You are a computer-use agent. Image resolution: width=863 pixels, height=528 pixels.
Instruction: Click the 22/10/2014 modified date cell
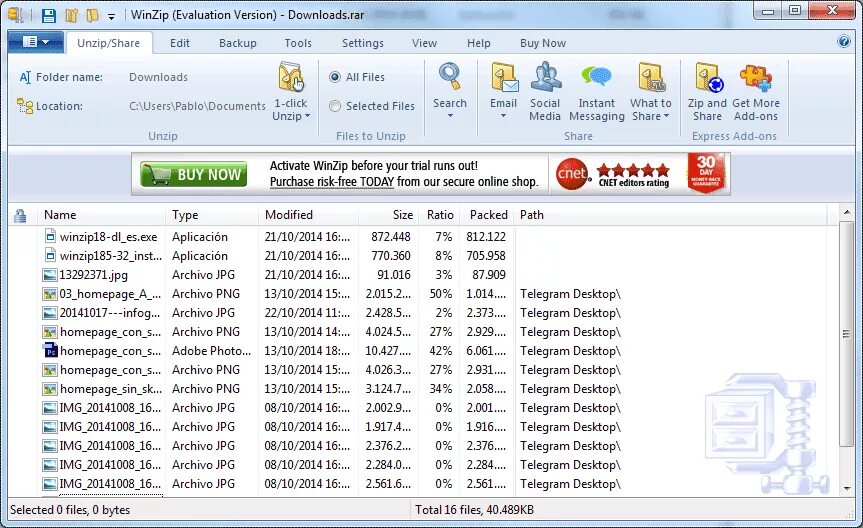tap(307, 313)
